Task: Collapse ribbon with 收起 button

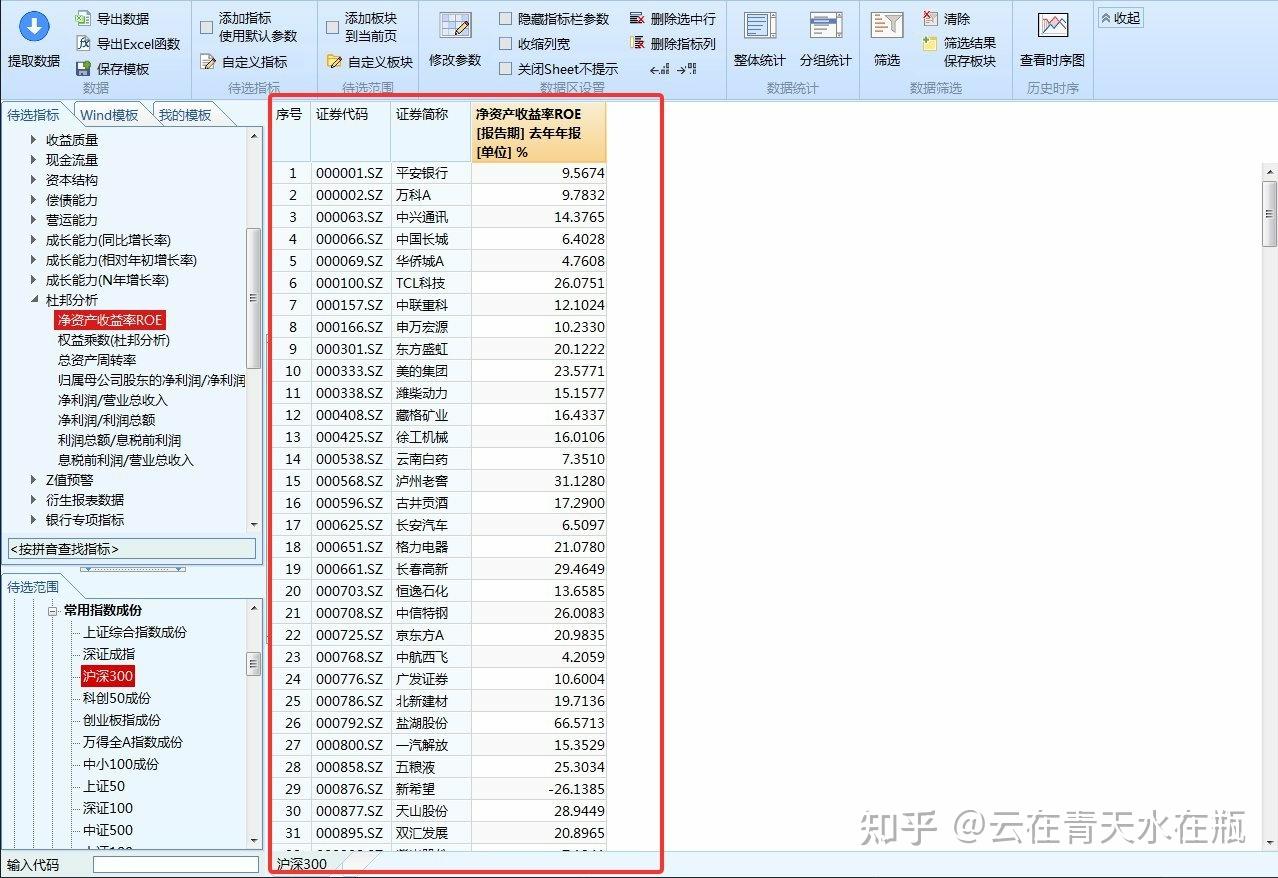Action: click(1120, 18)
